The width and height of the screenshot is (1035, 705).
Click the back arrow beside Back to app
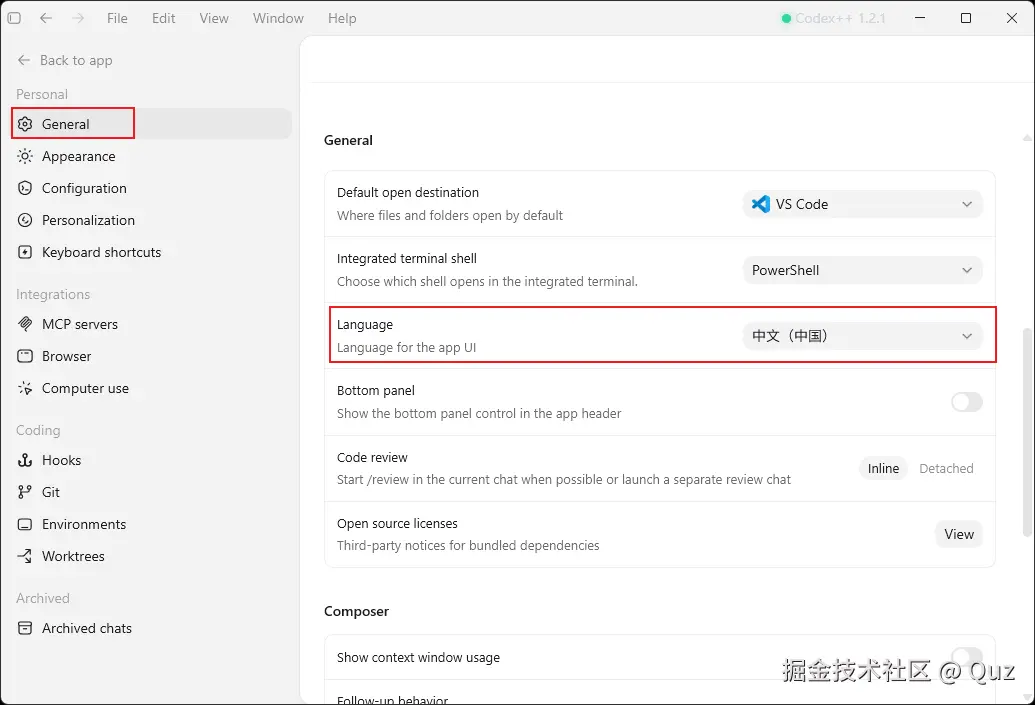24,60
